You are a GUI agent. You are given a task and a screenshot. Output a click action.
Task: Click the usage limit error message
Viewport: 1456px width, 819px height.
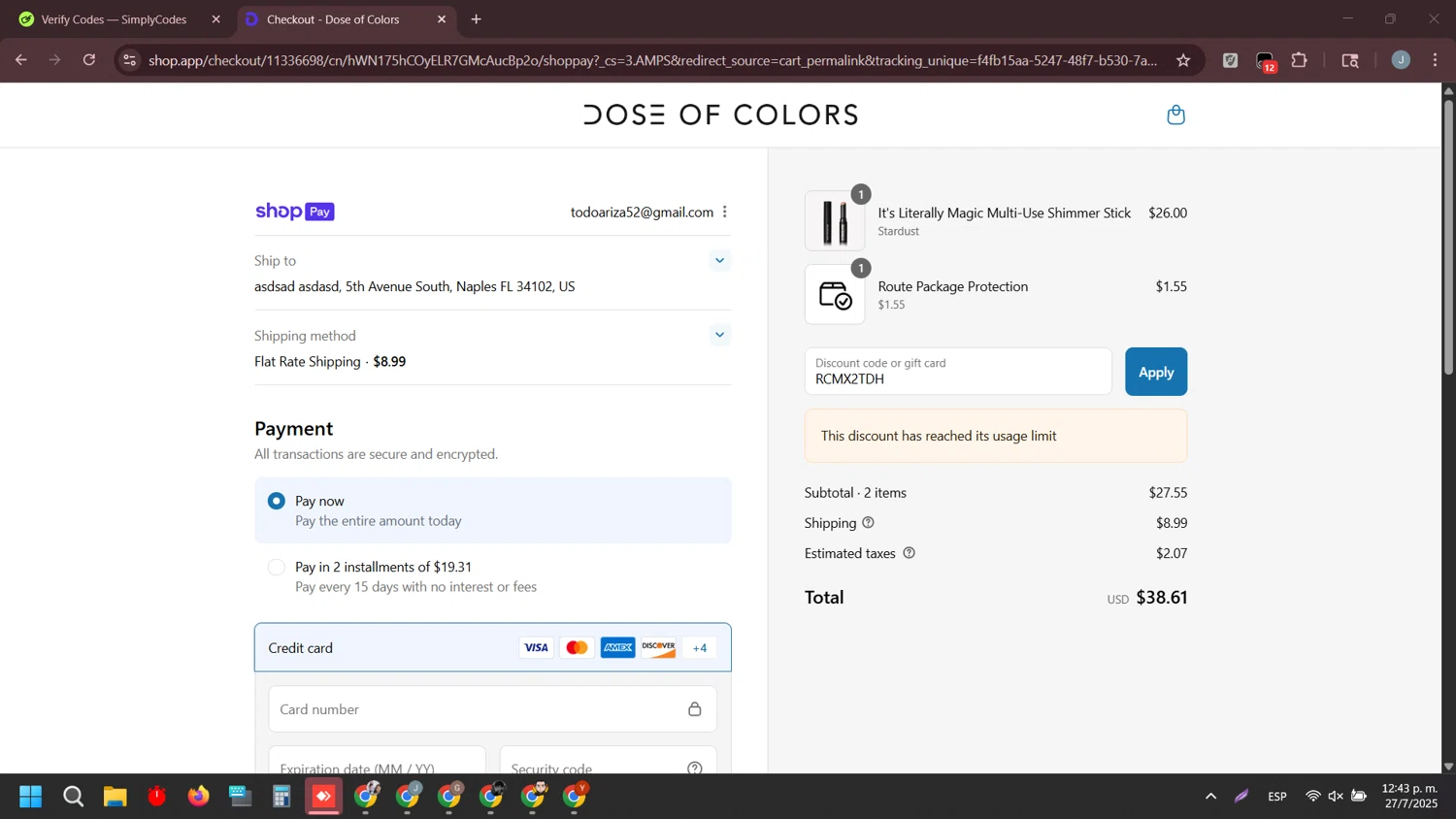point(995,436)
